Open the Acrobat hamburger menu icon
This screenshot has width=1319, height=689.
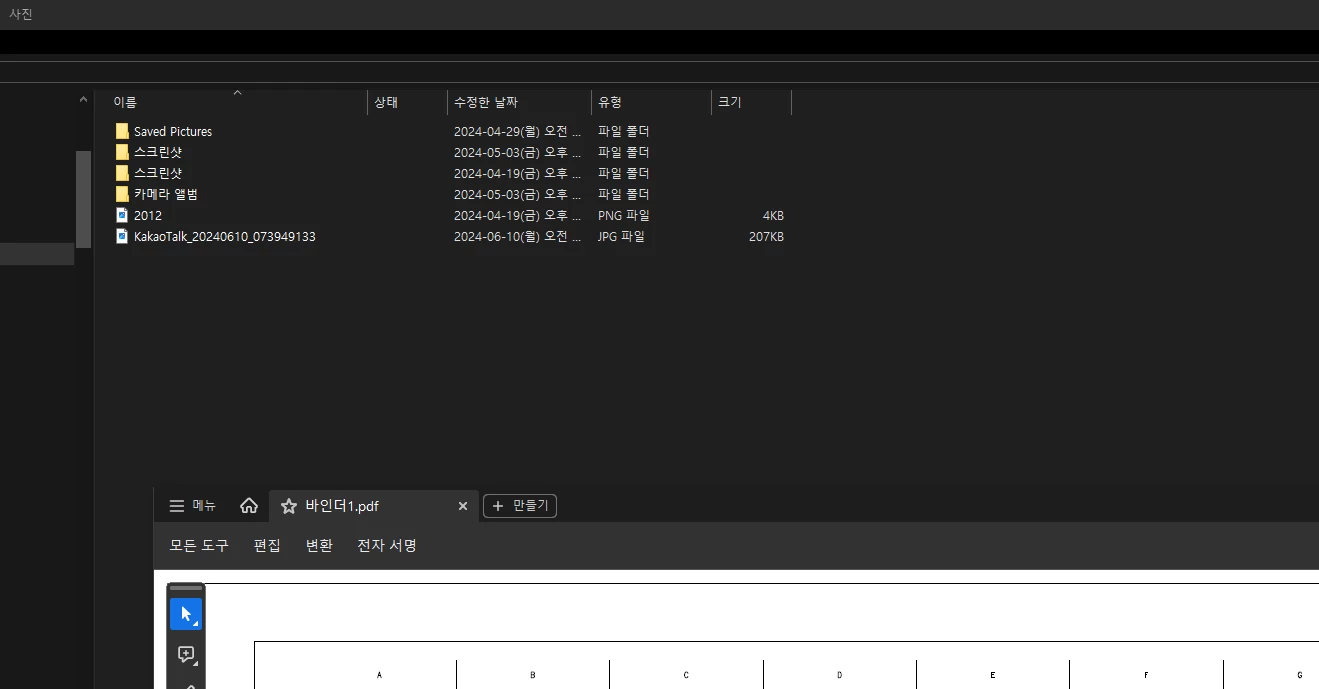pos(177,506)
